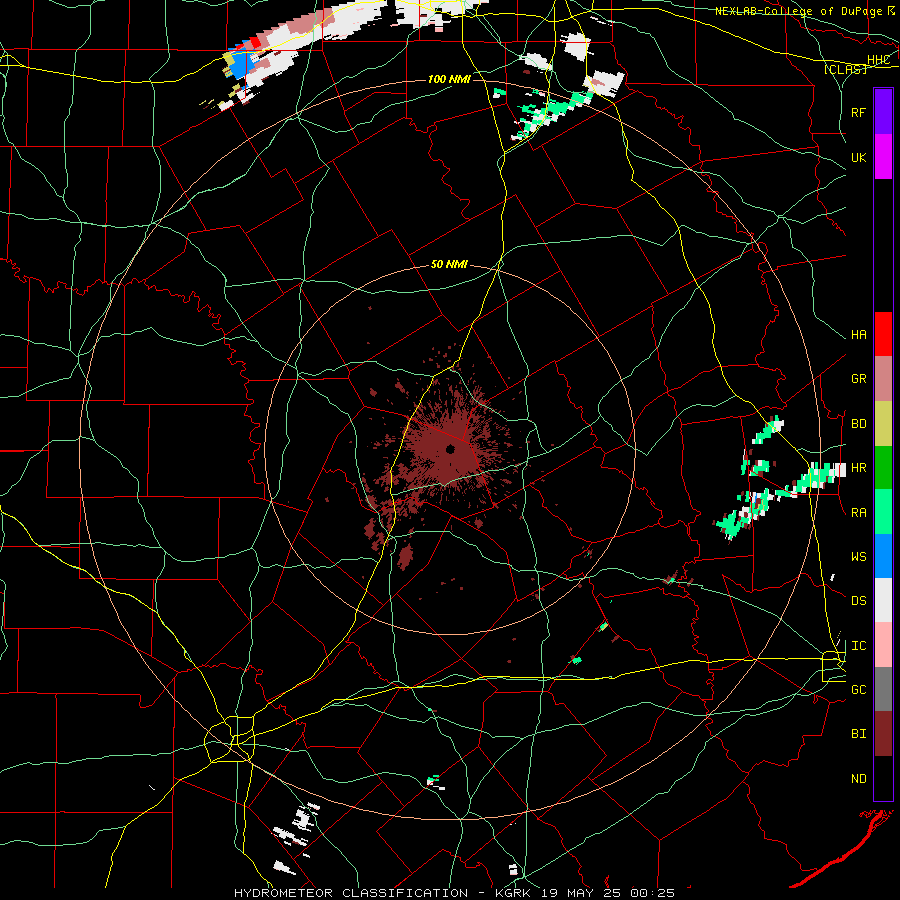The image size is (900, 900).
Task: Click the WS legend label text
Action: click(859, 557)
